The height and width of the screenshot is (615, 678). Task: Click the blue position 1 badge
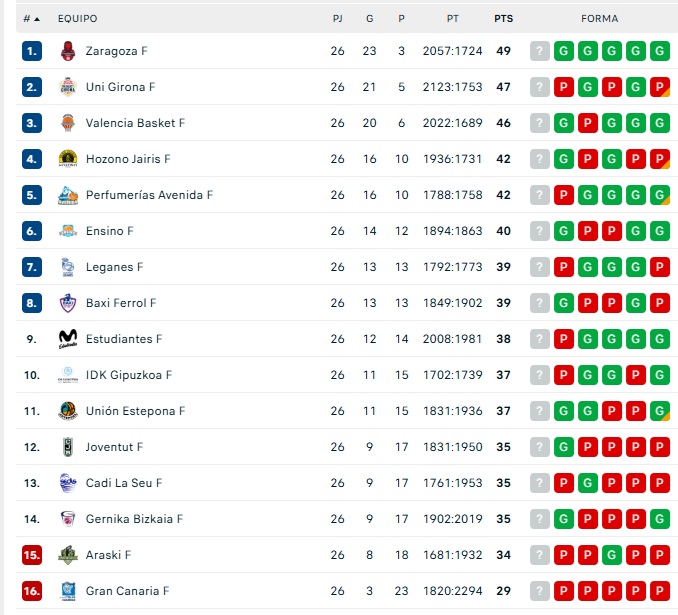tap(32, 51)
